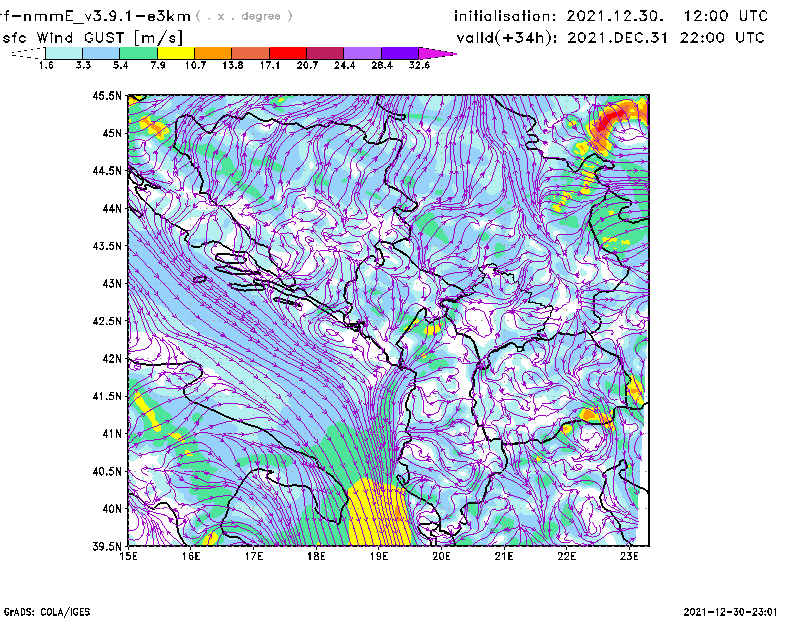Click the legend value 1.6
800x618 pixels.
point(46,65)
